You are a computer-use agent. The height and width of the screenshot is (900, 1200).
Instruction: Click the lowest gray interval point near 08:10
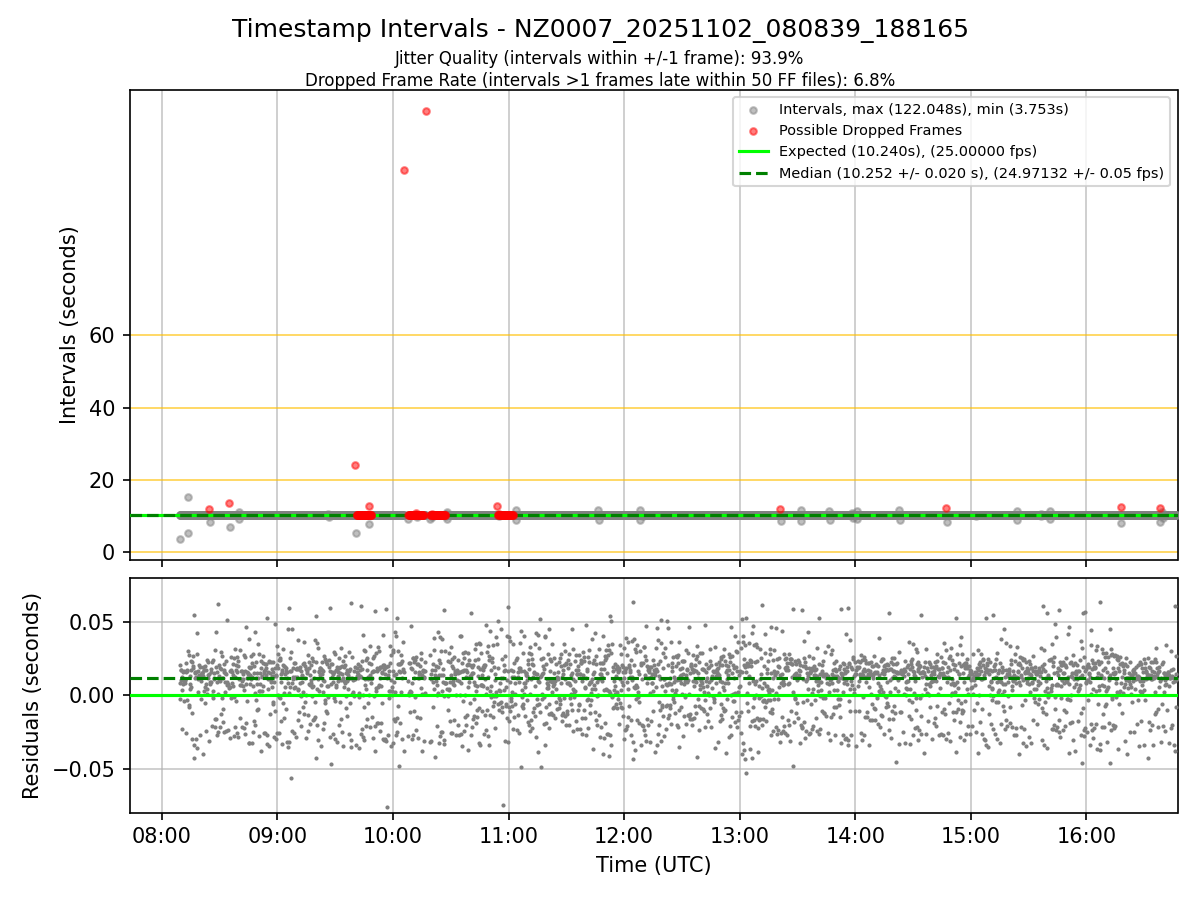coord(180,539)
